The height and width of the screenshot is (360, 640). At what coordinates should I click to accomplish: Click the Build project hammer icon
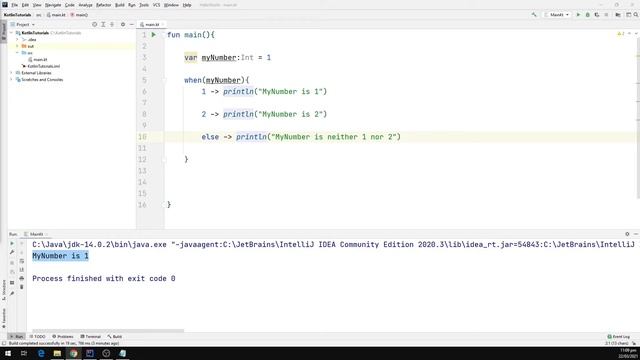(534, 15)
